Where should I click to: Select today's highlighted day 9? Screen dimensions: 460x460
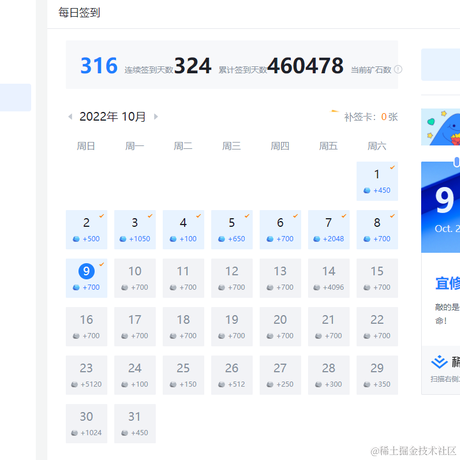[86, 278]
